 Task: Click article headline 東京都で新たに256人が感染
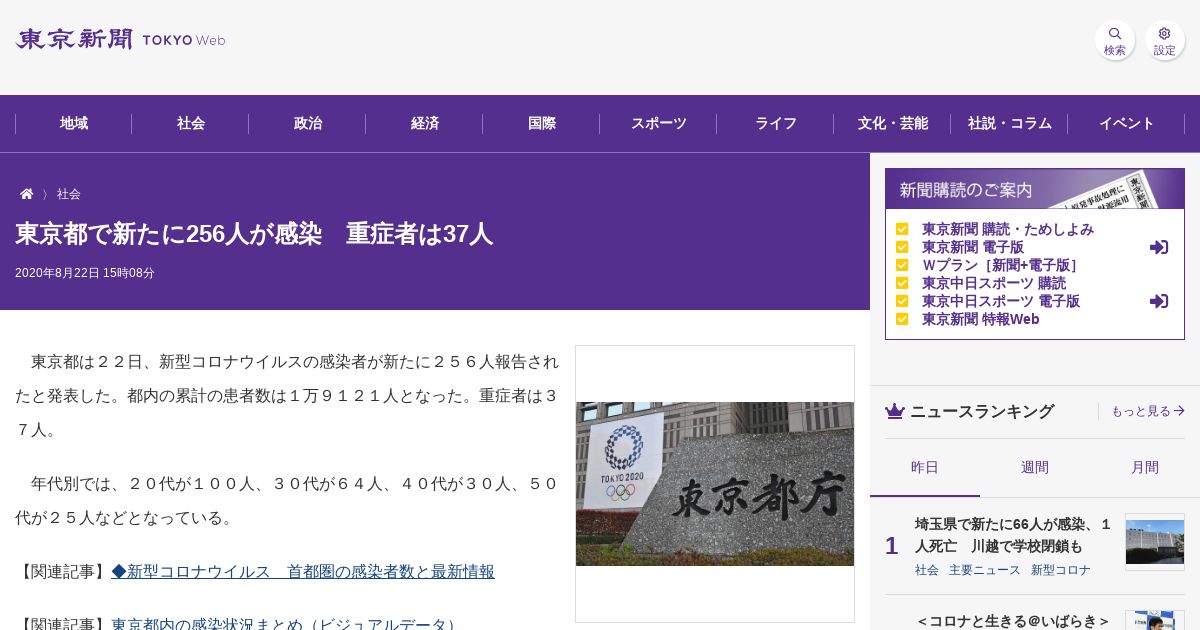pos(254,234)
